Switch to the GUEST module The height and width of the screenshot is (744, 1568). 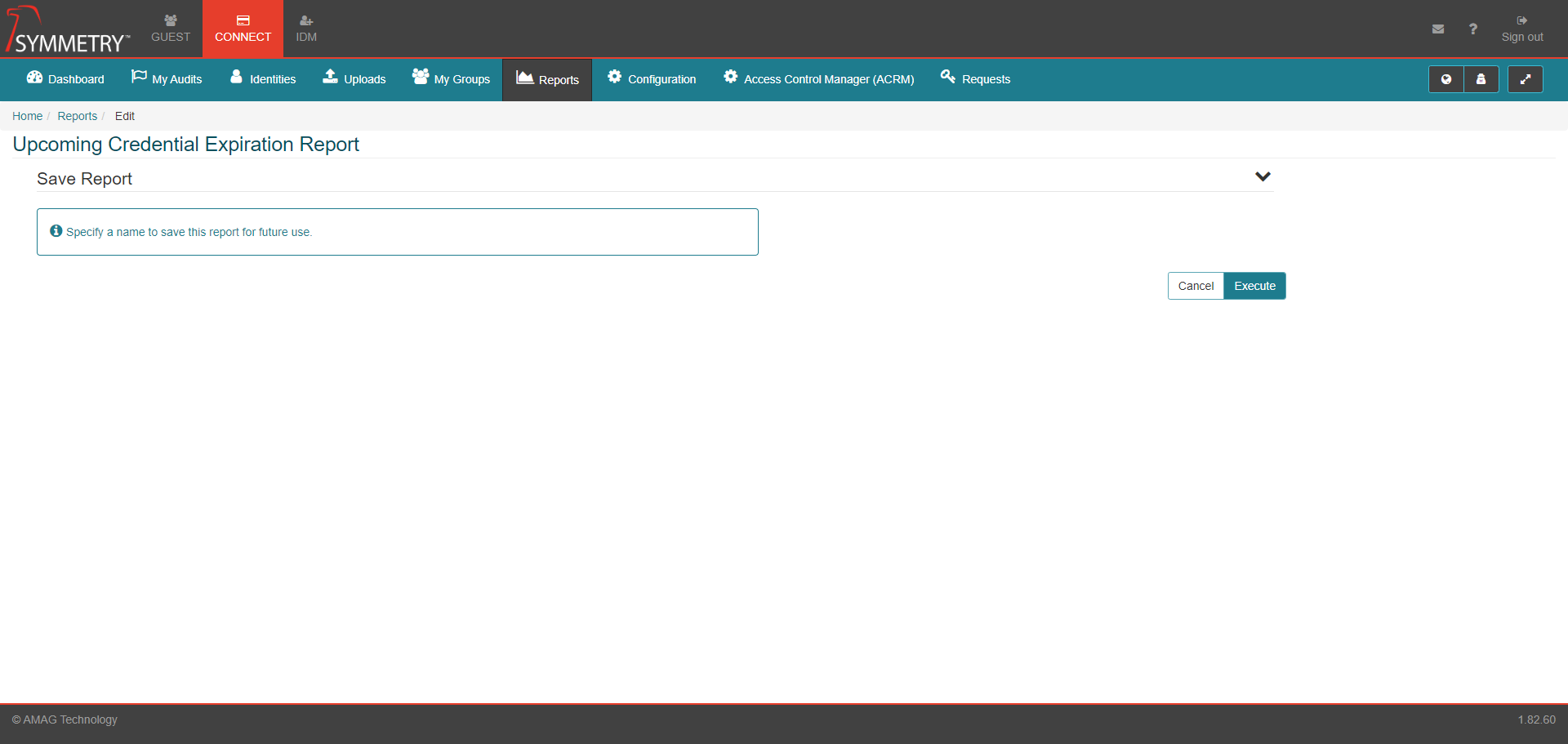click(171, 29)
